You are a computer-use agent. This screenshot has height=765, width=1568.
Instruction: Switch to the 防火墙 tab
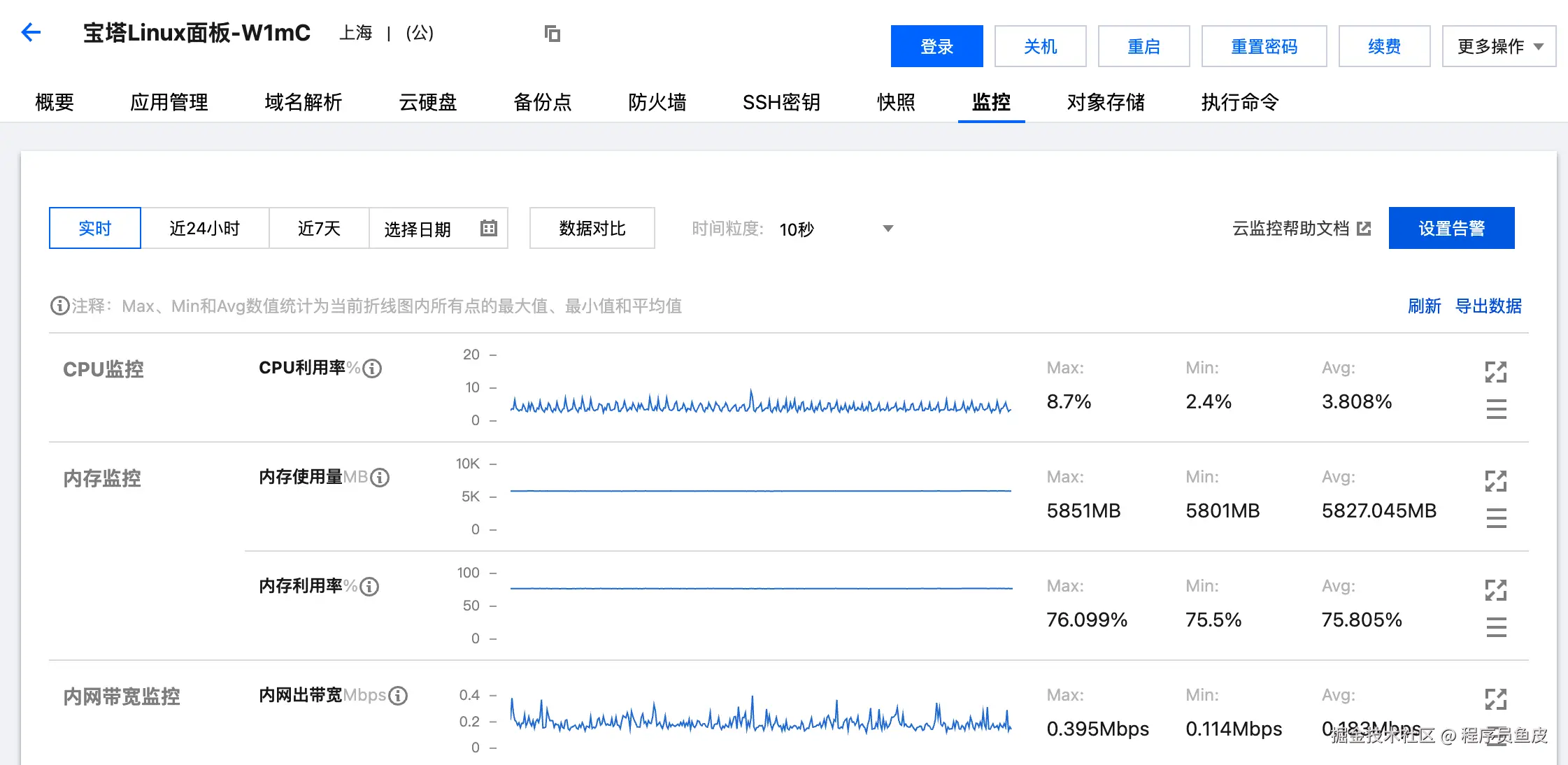657,102
